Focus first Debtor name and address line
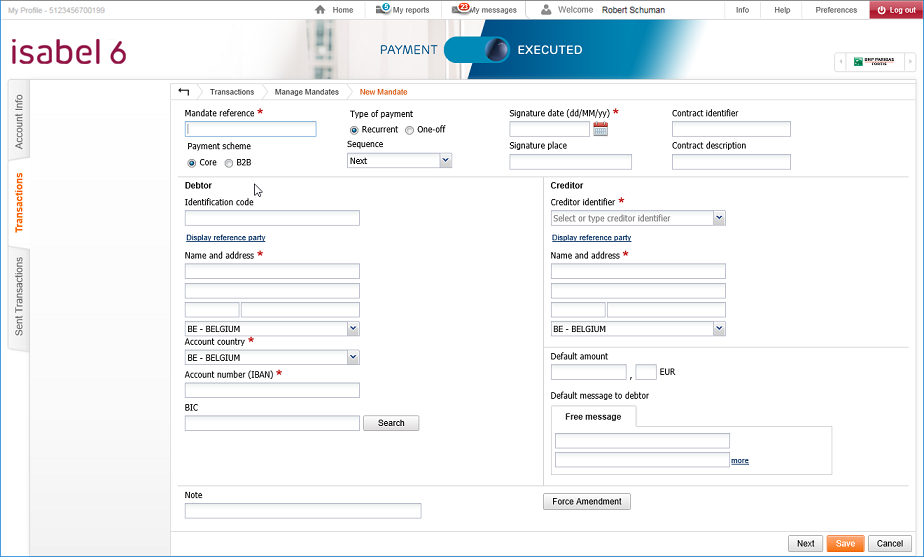This screenshot has width=924, height=557. pos(272,271)
